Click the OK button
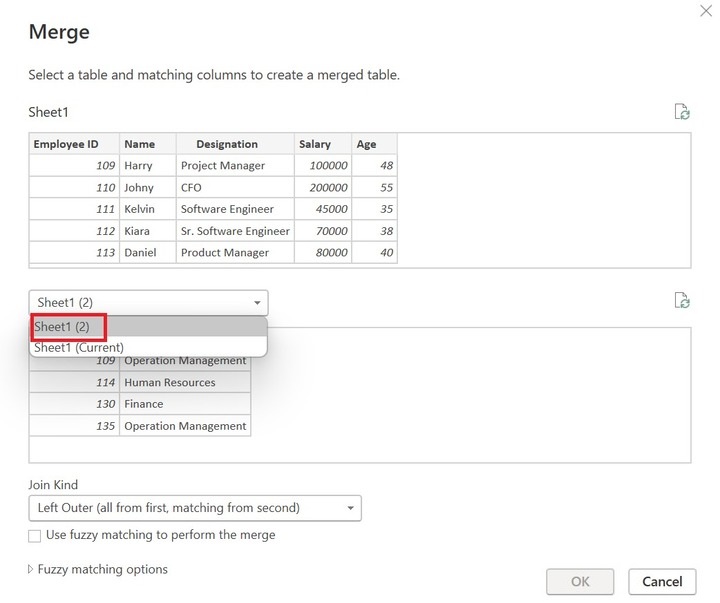Viewport: 720px width, 603px height. 580,581
